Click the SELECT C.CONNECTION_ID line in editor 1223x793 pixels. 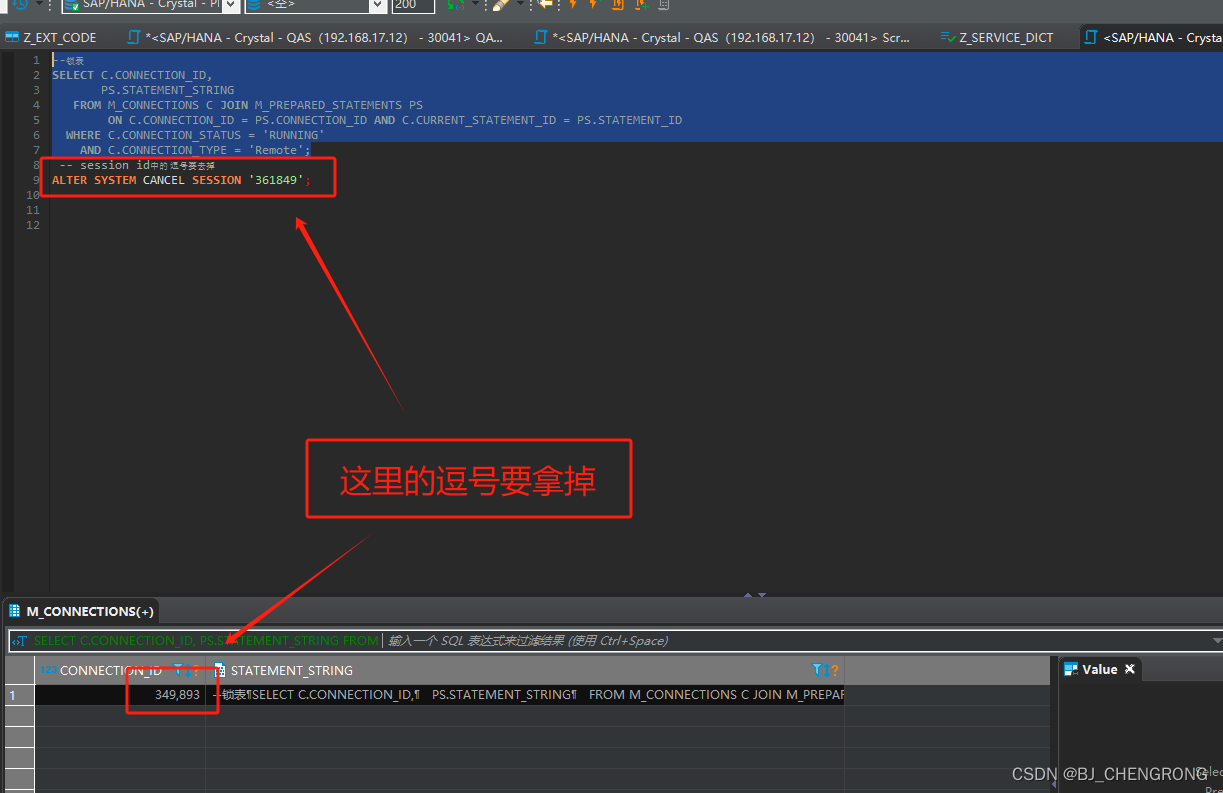pos(132,75)
